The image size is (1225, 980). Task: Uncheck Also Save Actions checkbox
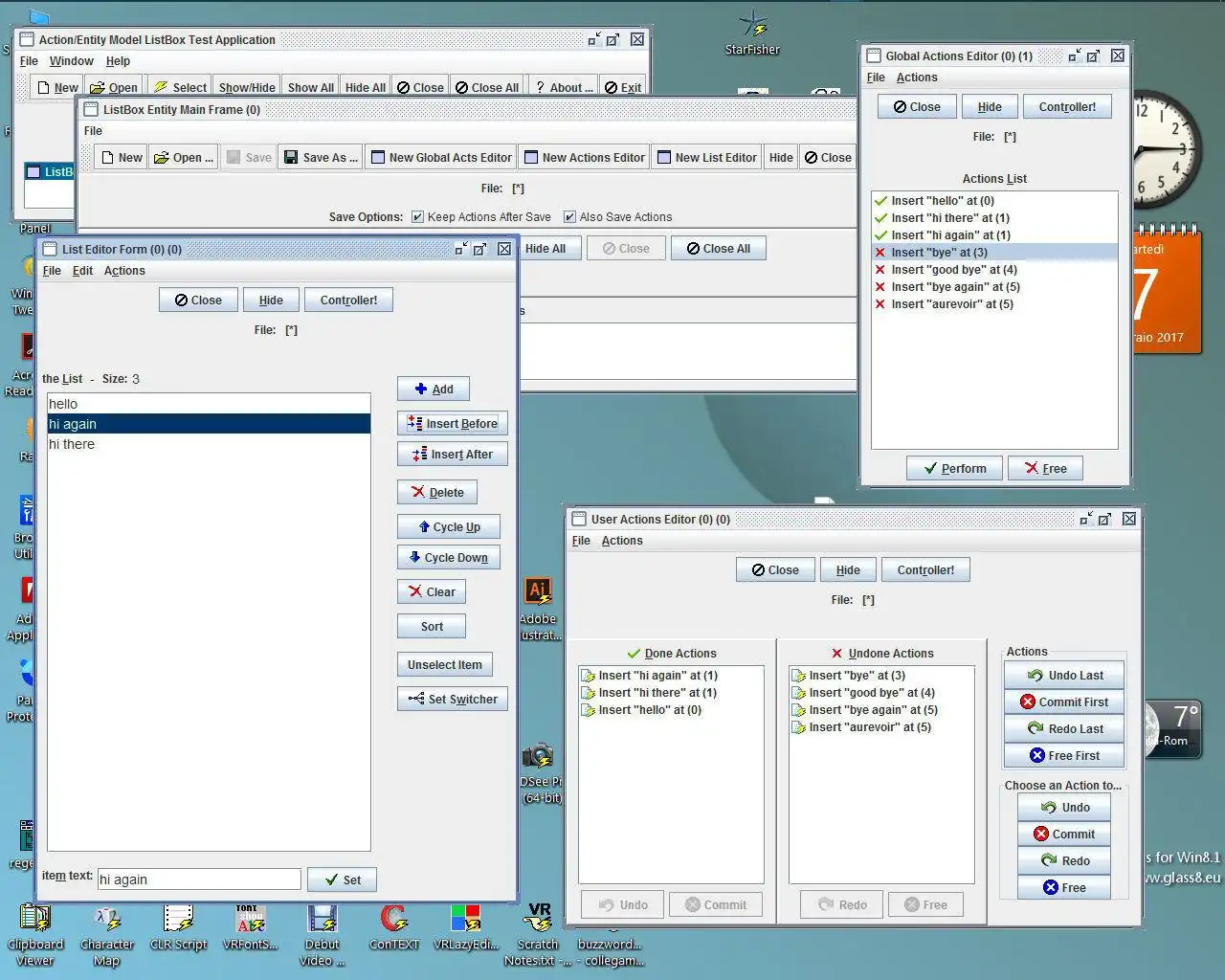coord(569,217)
